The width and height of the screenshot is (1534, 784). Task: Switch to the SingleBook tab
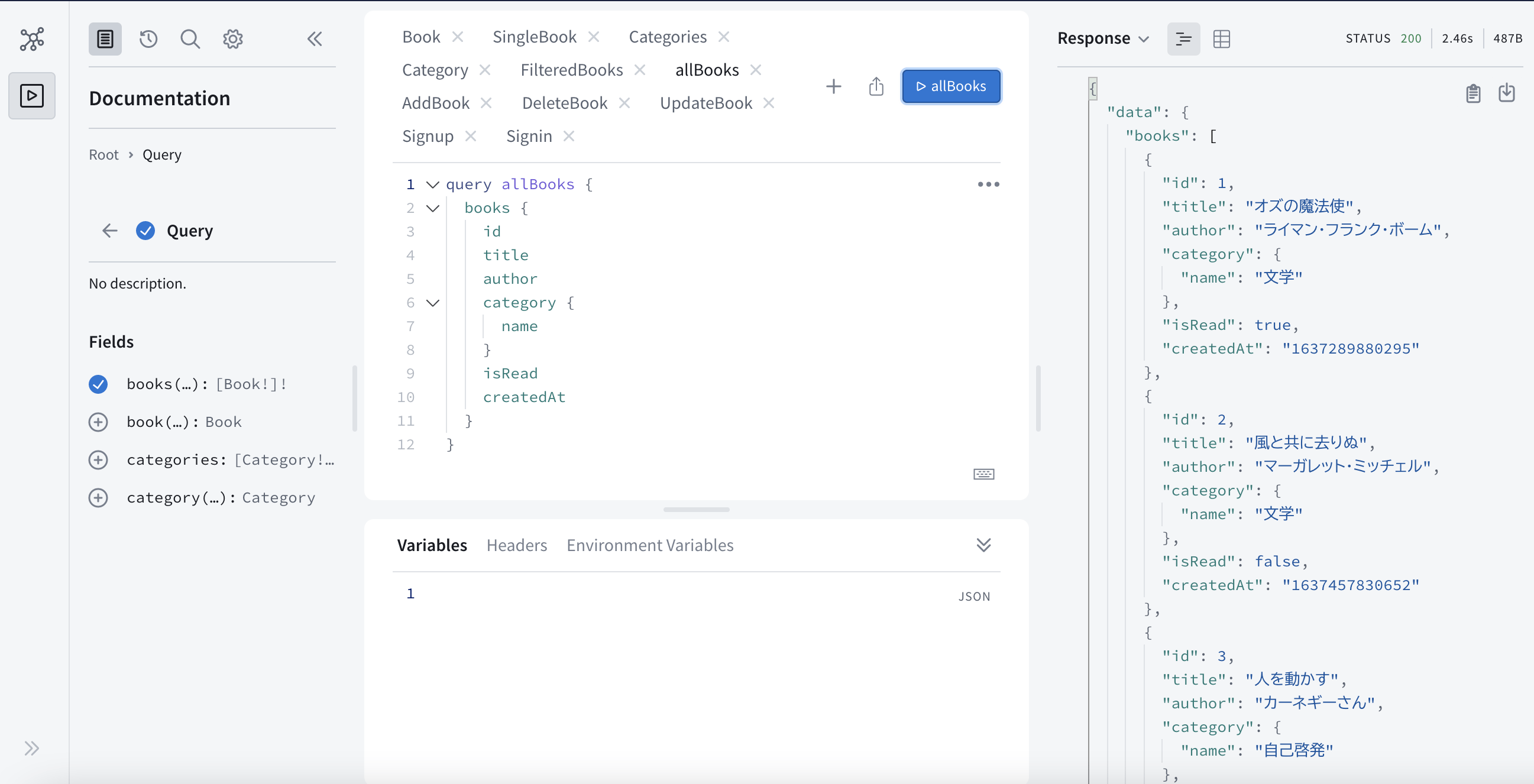[534, 37]
